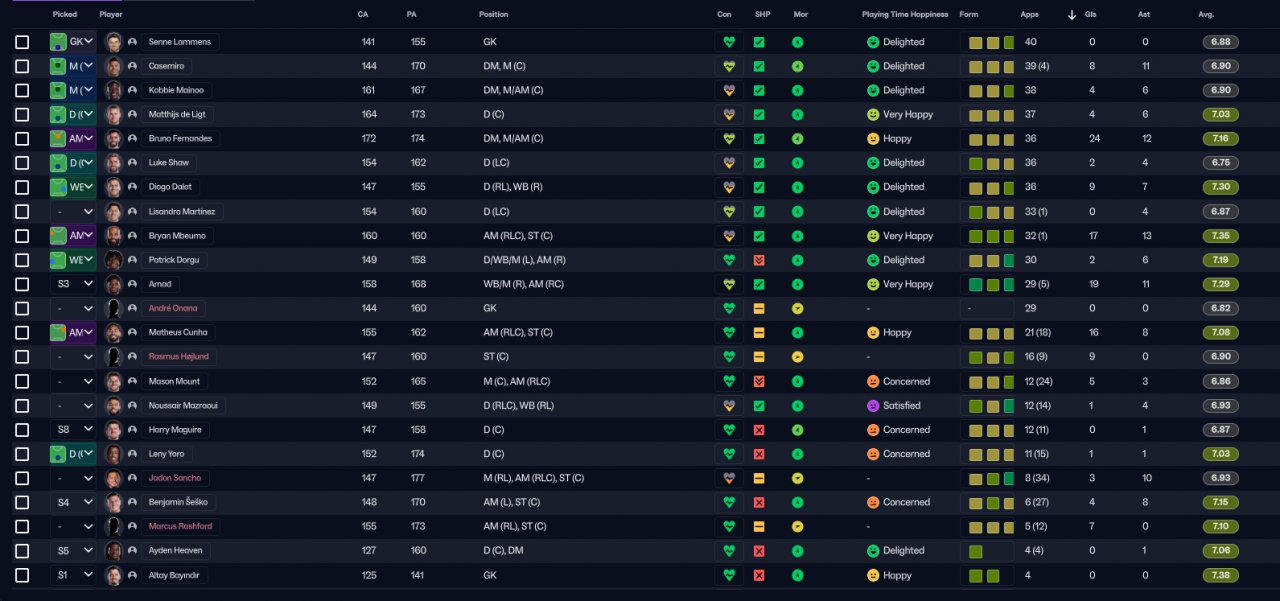Open Patrick Dorgu's name link
This screenshot has height=601, width=1280.
173,260
